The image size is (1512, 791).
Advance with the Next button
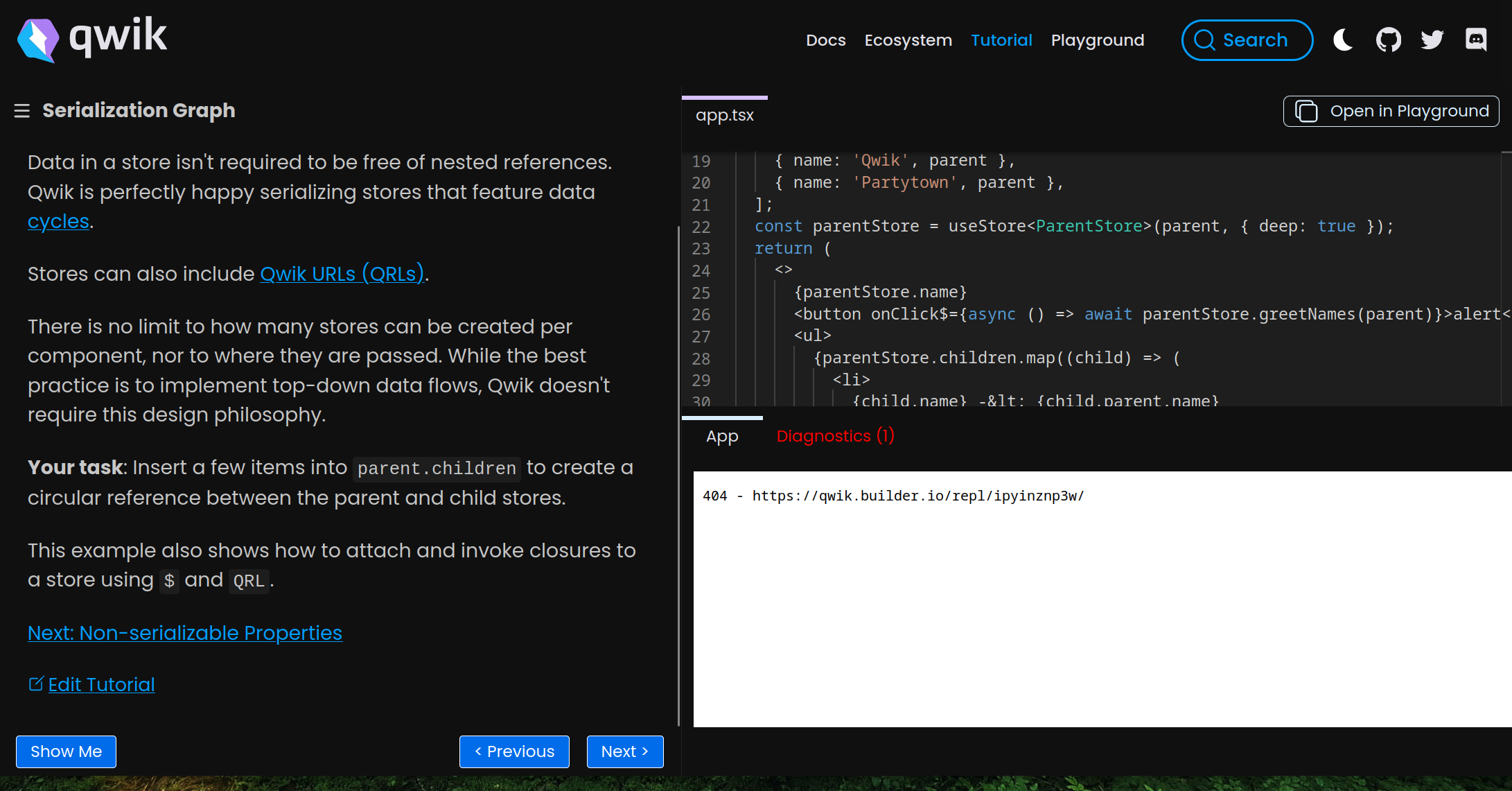coord(624,751)
